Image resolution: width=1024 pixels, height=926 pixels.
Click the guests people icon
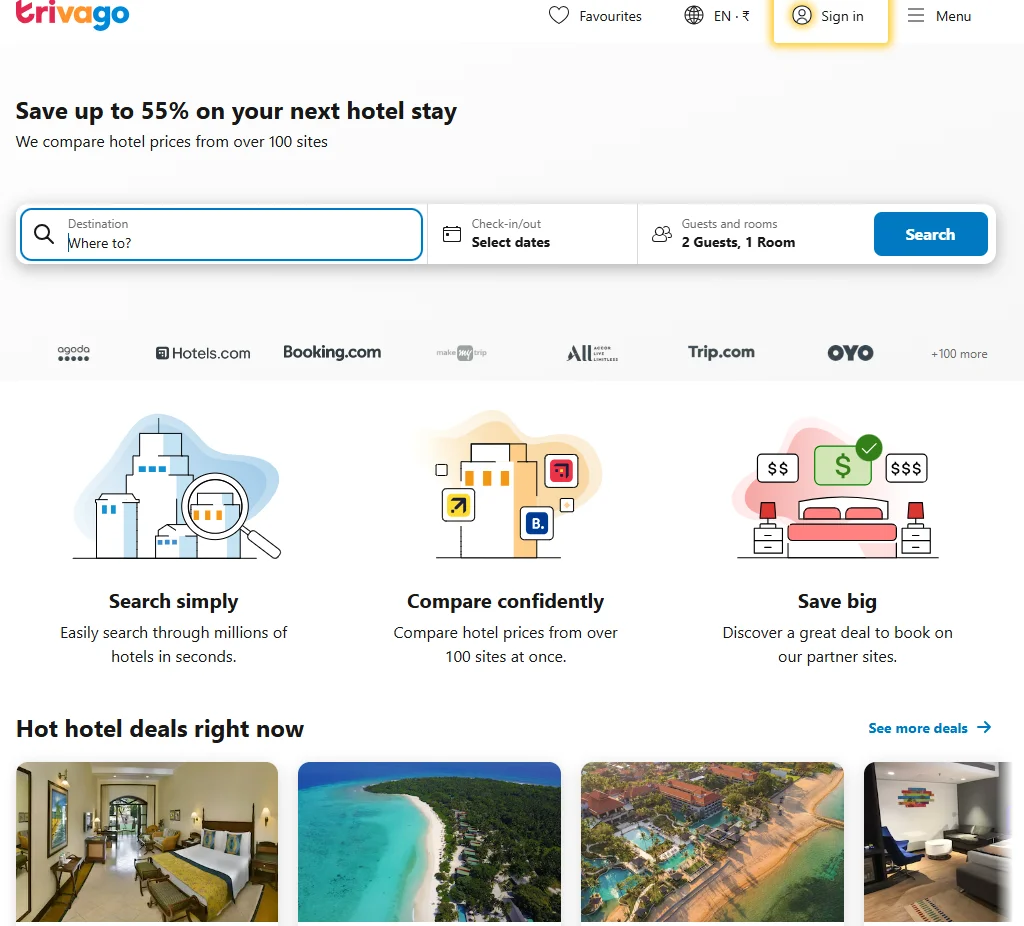(x=662, y=234)
